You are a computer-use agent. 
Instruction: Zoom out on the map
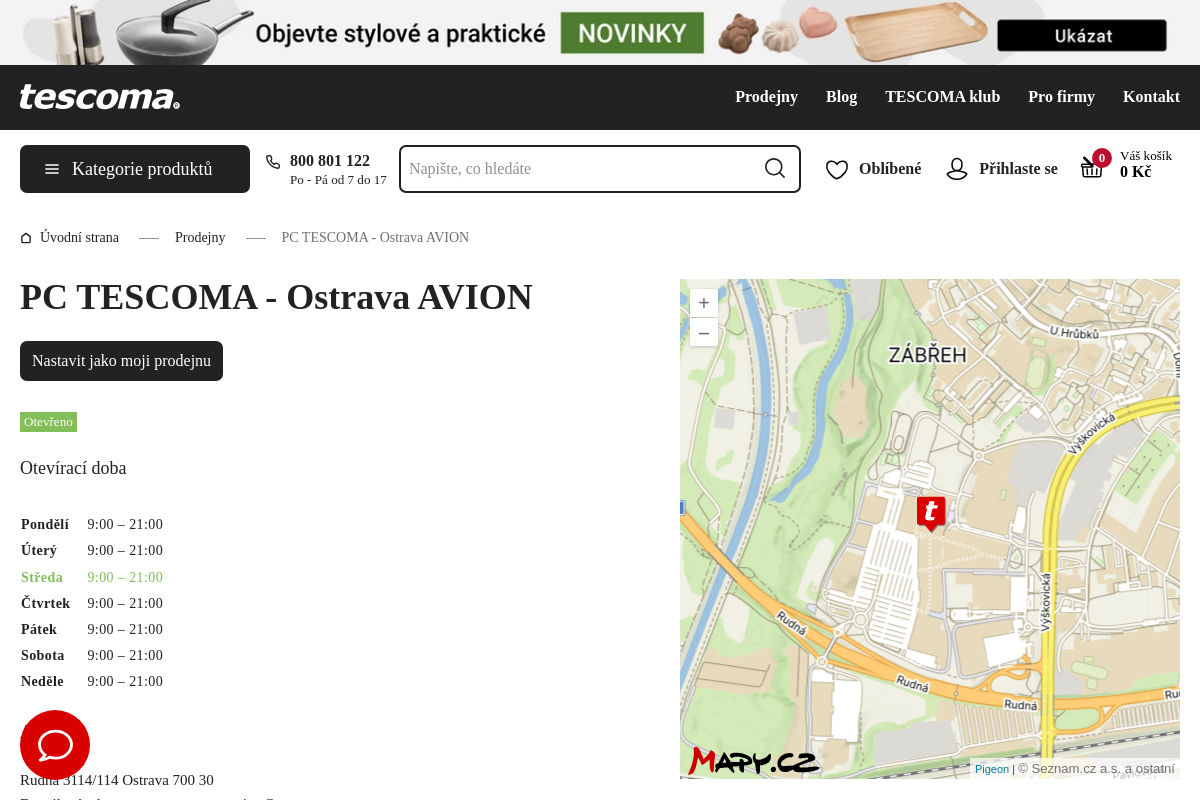tap(704, 332)
